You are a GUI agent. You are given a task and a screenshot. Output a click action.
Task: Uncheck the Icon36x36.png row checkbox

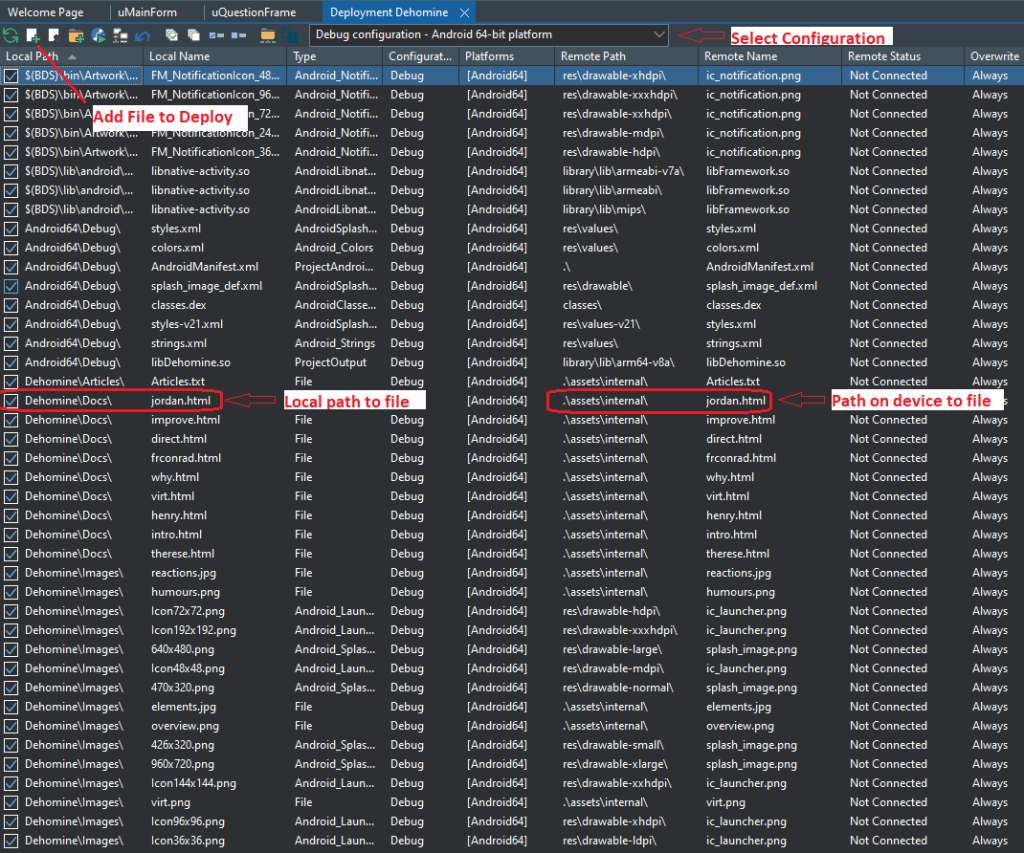coord(11,841)
